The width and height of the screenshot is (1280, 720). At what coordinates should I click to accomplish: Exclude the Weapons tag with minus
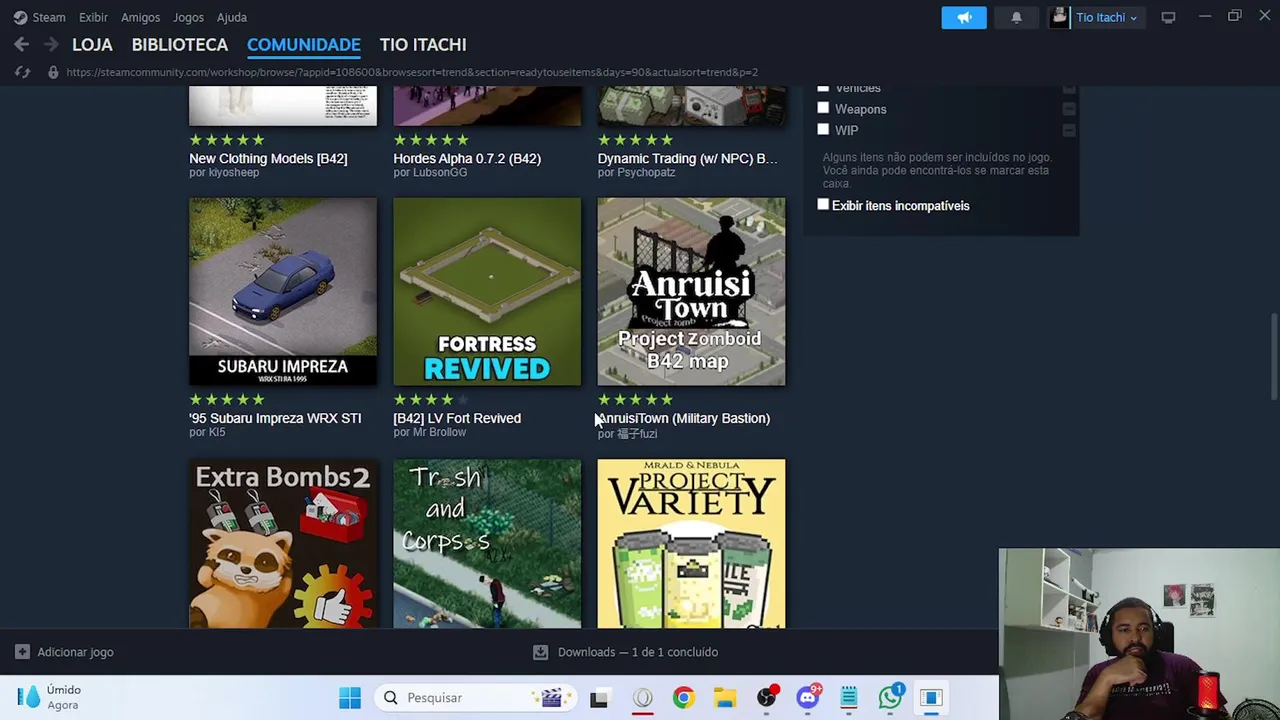point(1069,109)
